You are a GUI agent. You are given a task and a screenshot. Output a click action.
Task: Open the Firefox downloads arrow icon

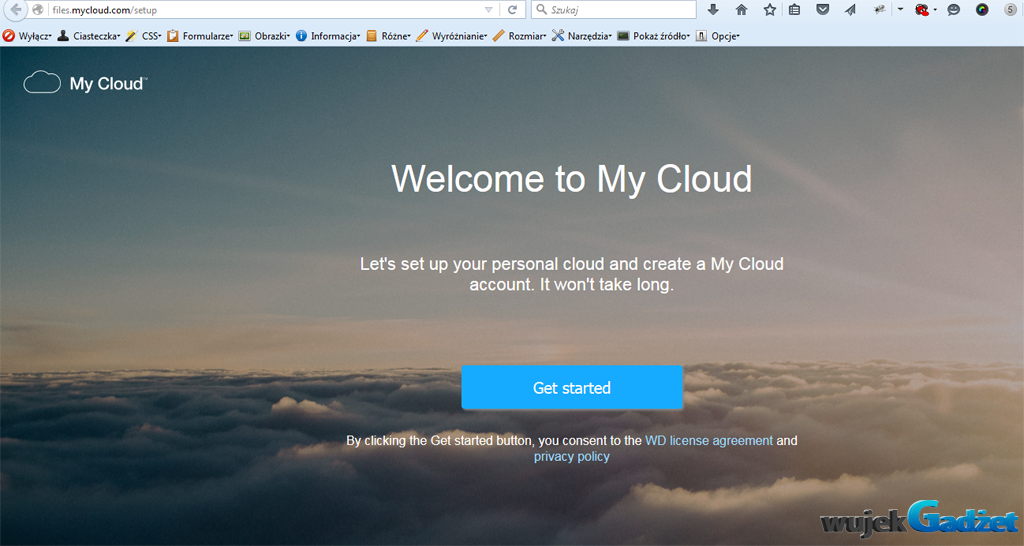coord(713,10)
